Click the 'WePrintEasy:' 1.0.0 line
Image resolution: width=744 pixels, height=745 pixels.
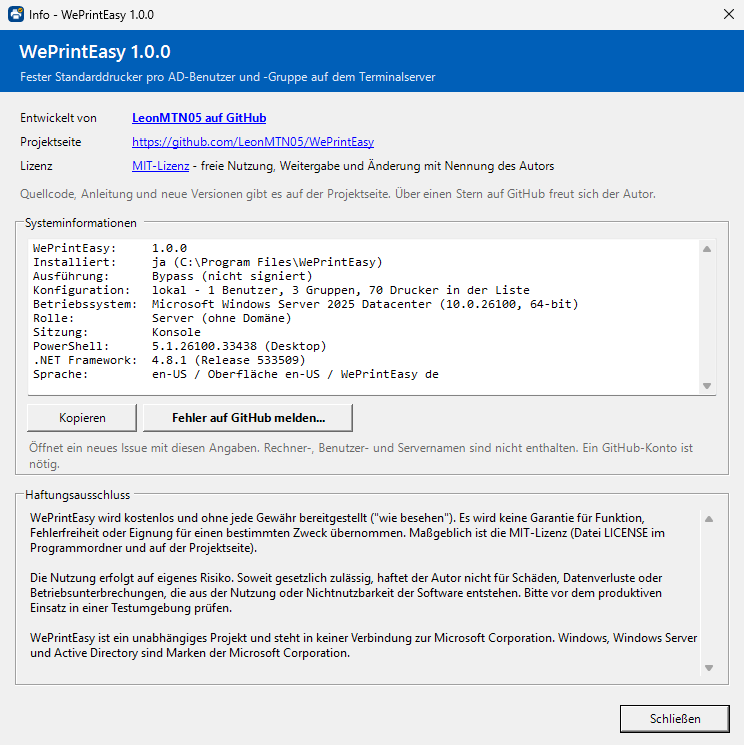coord(110,248)
